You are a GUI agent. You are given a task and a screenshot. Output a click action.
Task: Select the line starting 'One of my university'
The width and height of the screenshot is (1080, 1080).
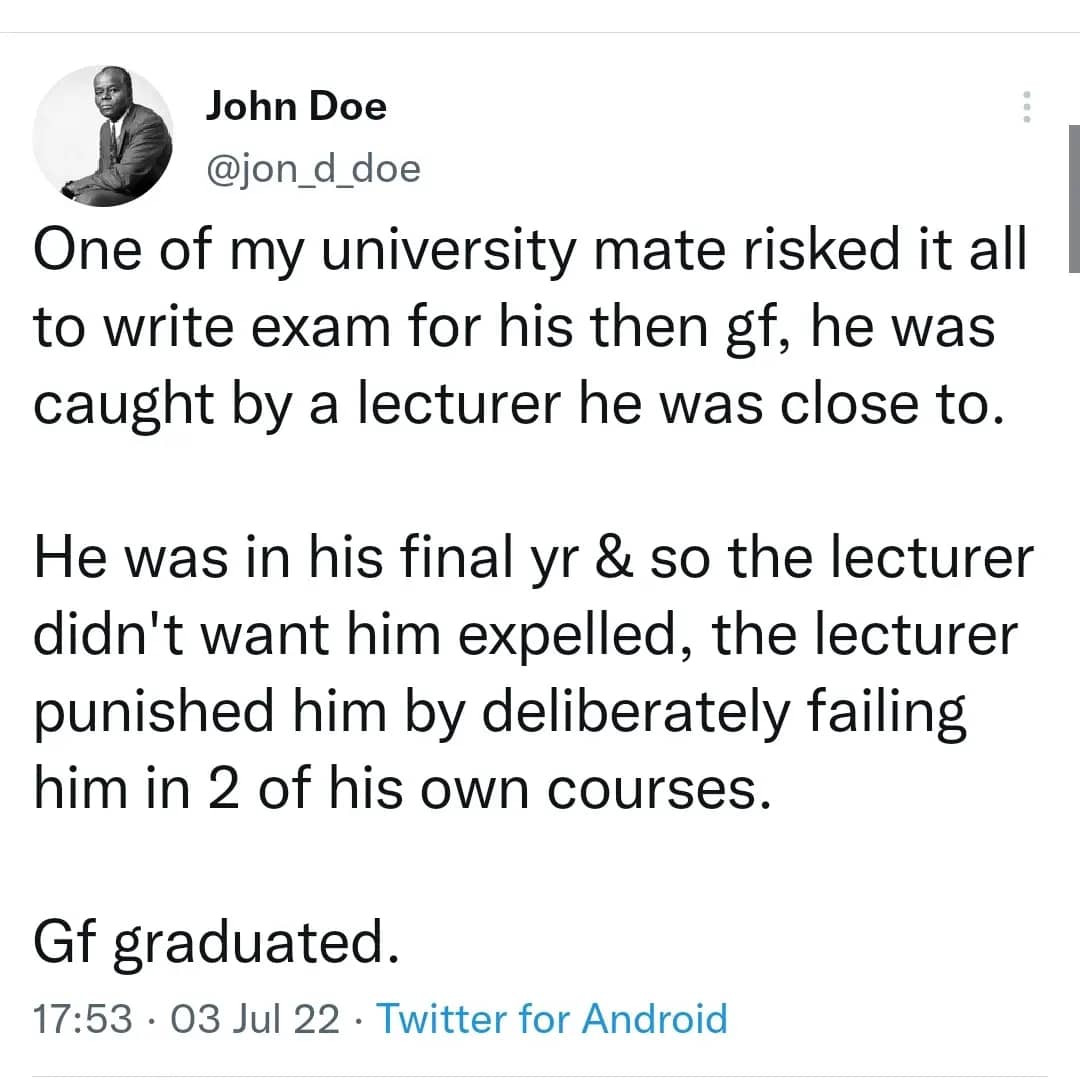coord(530,250)
